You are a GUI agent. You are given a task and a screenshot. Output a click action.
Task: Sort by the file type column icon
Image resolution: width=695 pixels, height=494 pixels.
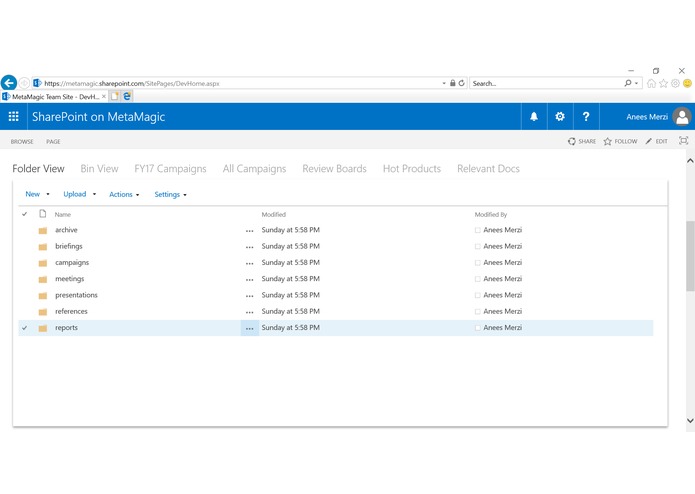(43, 214)
